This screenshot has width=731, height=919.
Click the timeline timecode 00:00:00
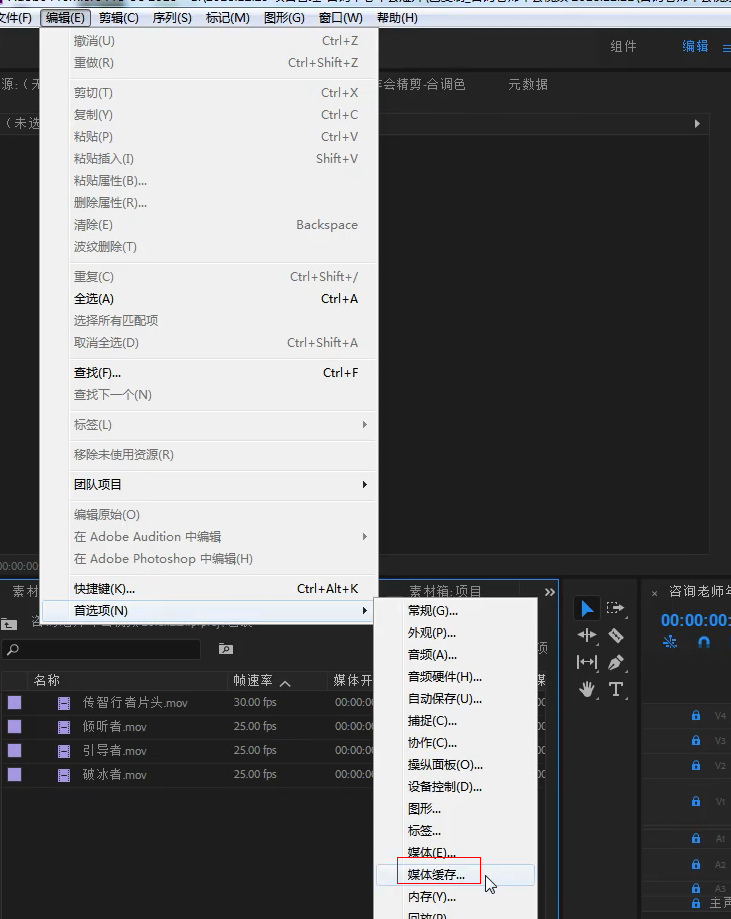pos(695,620)
